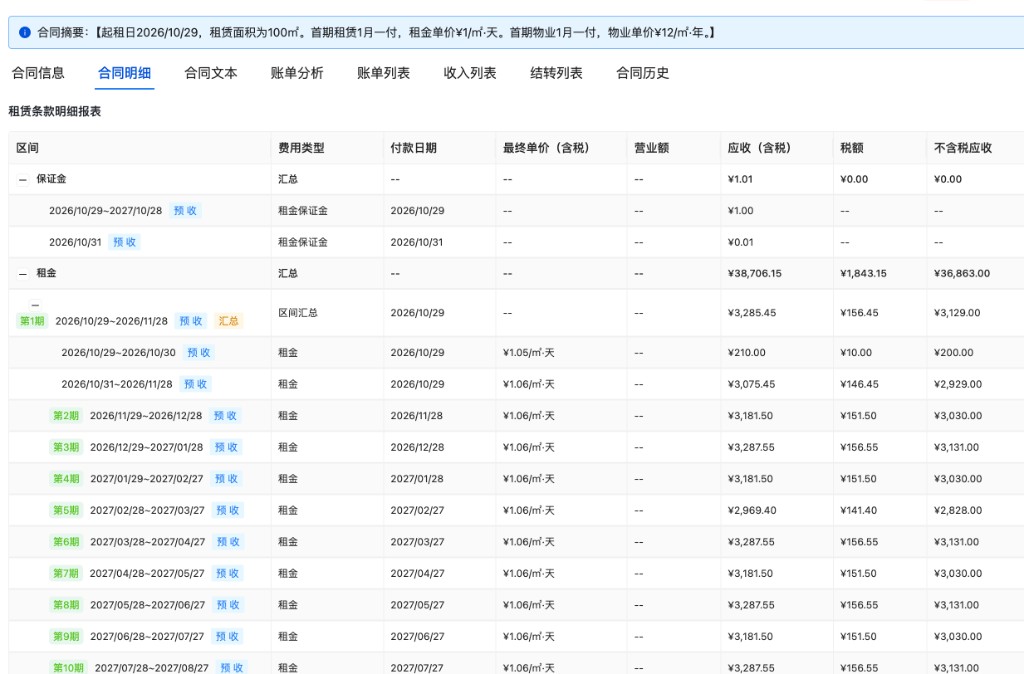Select the interval 2027/02/28~2027/03/27
The width and height of the screenshot is (1024, 674).
147,510
